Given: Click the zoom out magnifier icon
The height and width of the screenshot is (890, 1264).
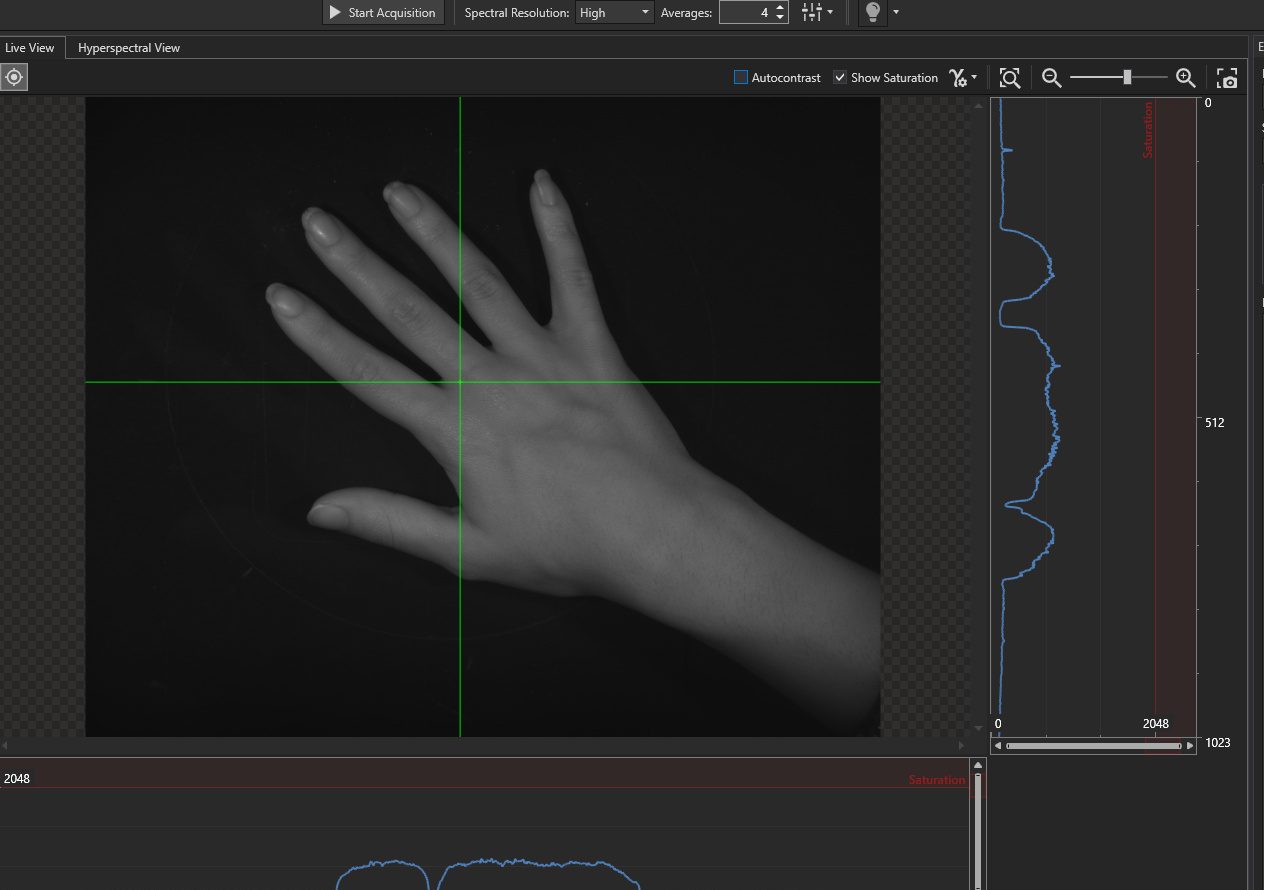Looking at the screenshot, I should coord(1051,78).
